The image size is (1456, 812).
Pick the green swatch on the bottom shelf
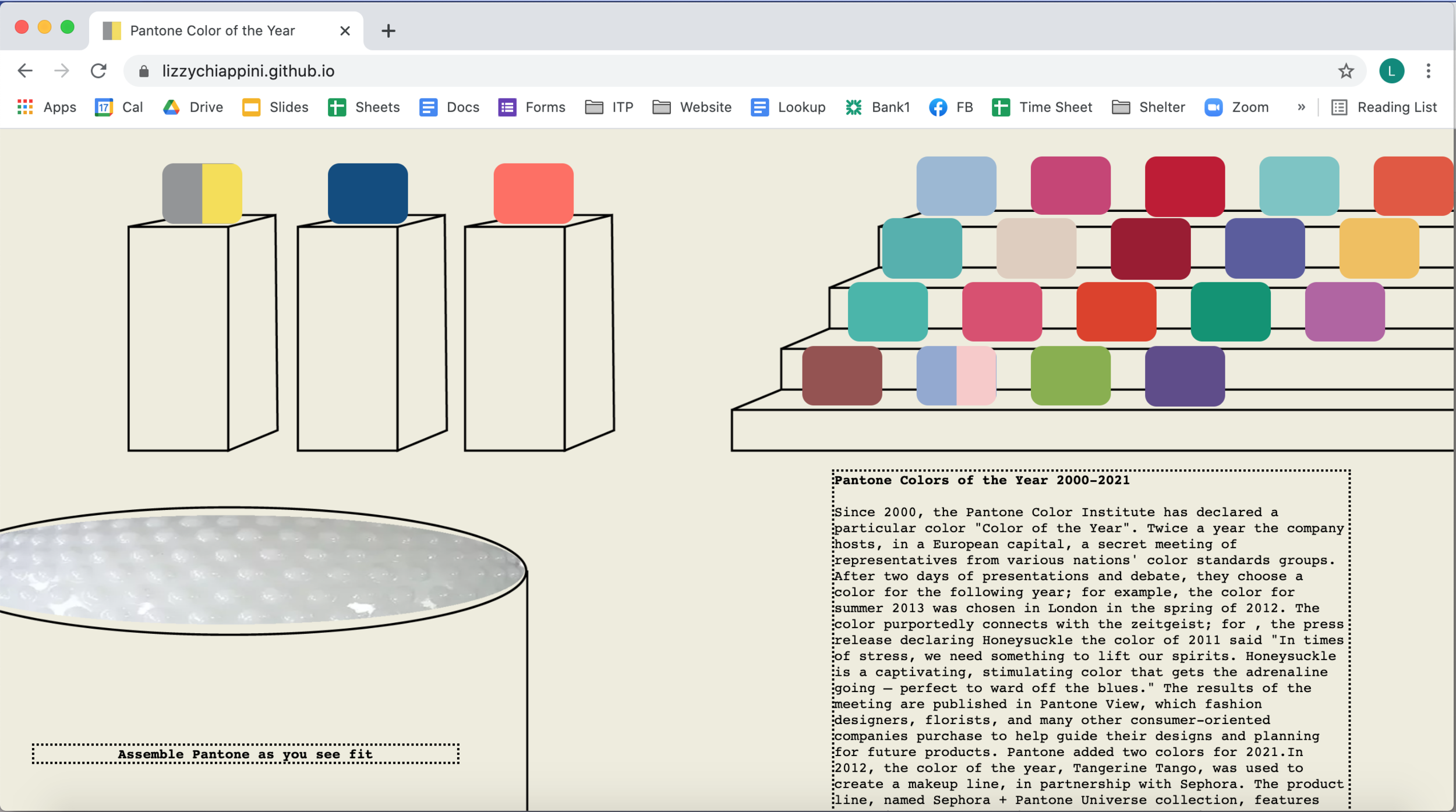(1070, 375)
